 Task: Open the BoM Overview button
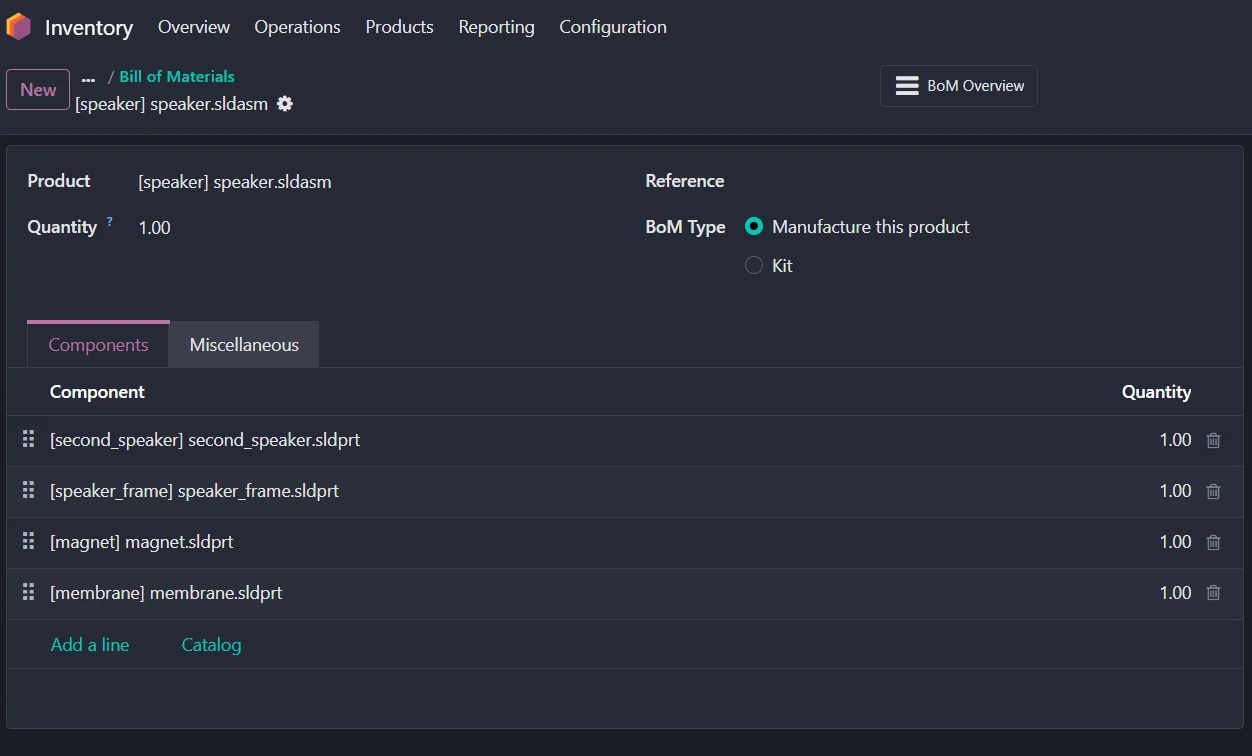click(x=959, y=86)
